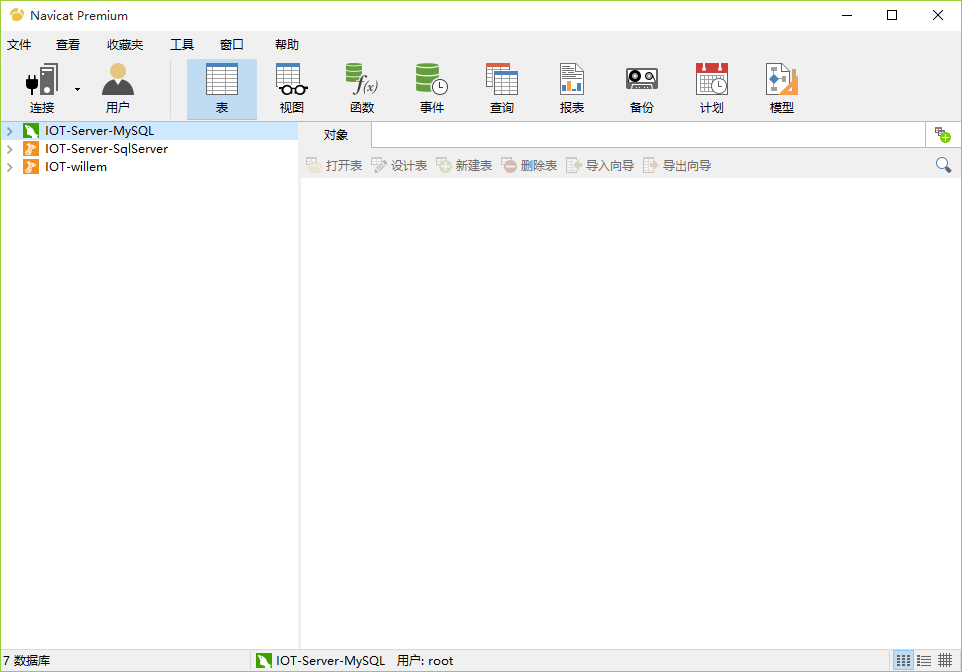Click the new tab icon beside the tab bar
Screen dimensions: 962x672
pos(942,134)
